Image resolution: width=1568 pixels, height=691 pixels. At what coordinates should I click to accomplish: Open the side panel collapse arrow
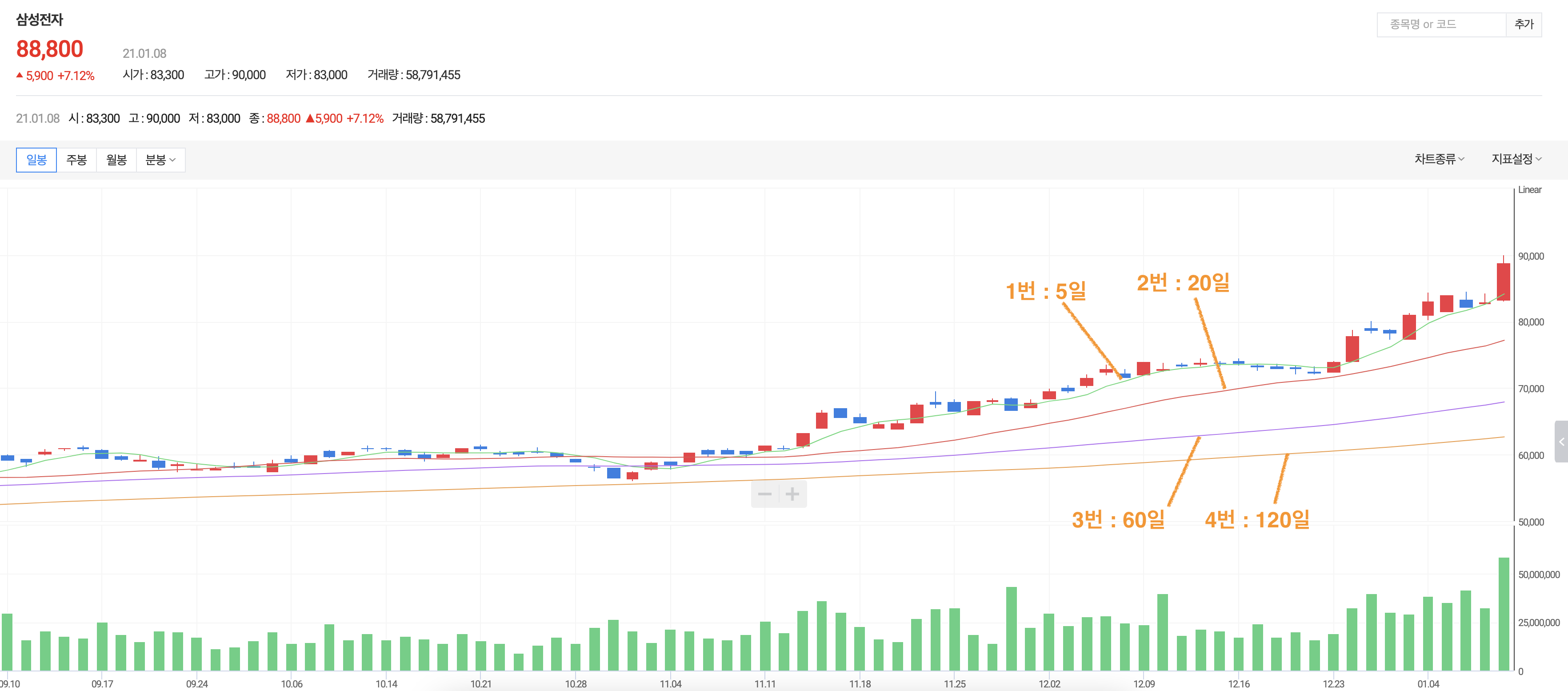point(1561,442)
